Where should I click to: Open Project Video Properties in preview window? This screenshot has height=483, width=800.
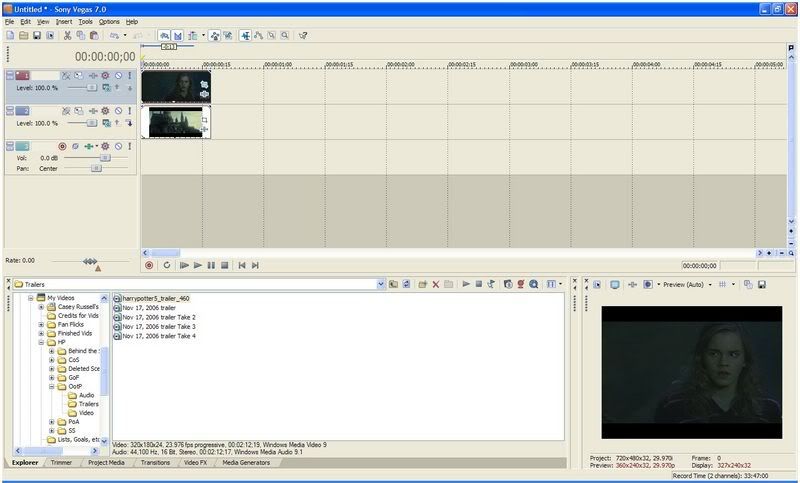coord(597,285)
